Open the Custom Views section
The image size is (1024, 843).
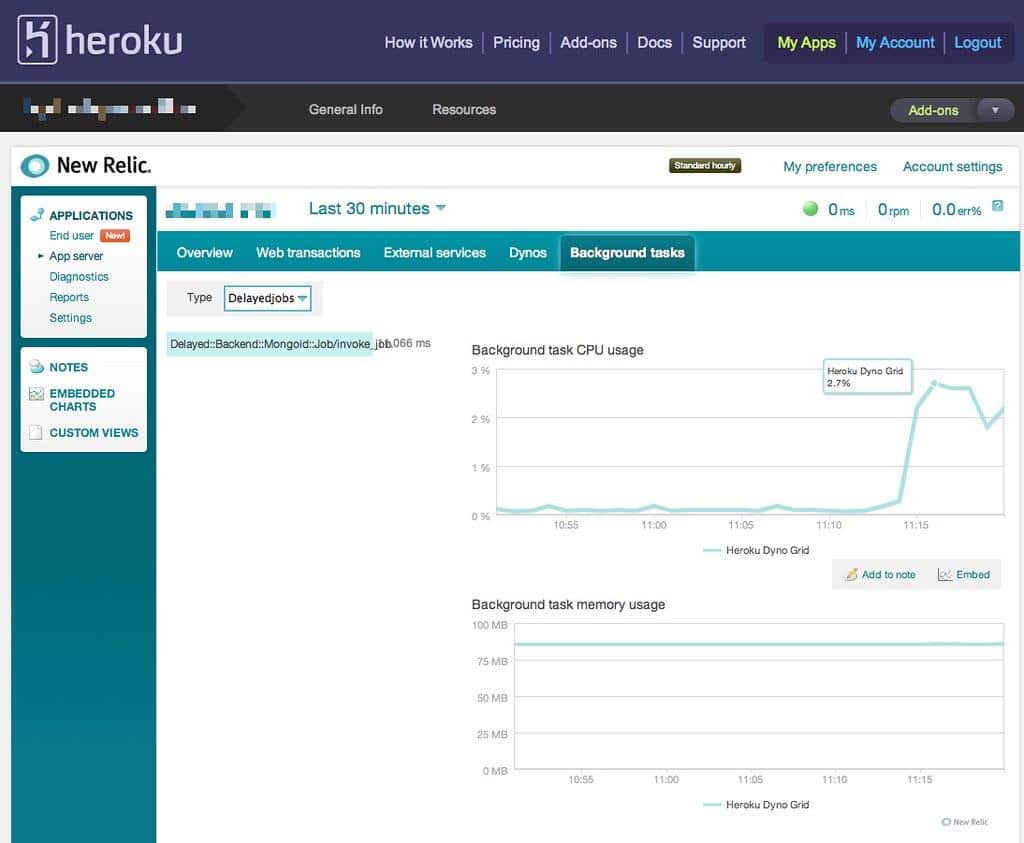pyautogui.click(x=93, y=432)
